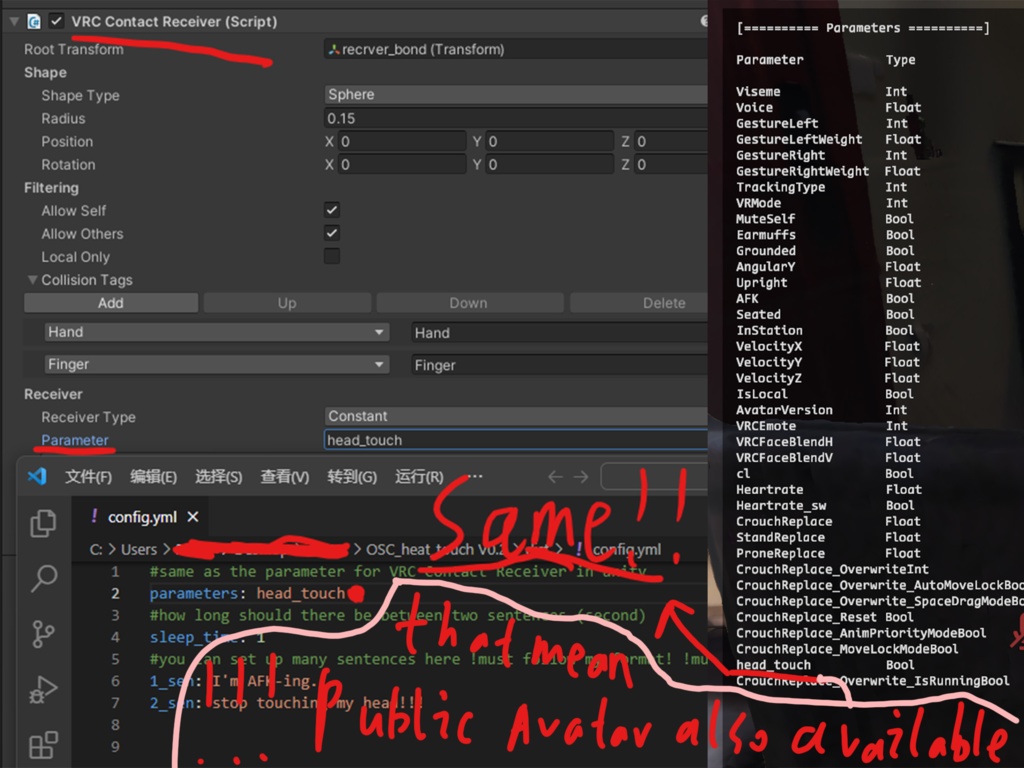The width and height of the screenshot is (1024, 768).
Task: Click the Parameter field containing head_touch
Action: [x=515, y=439]
